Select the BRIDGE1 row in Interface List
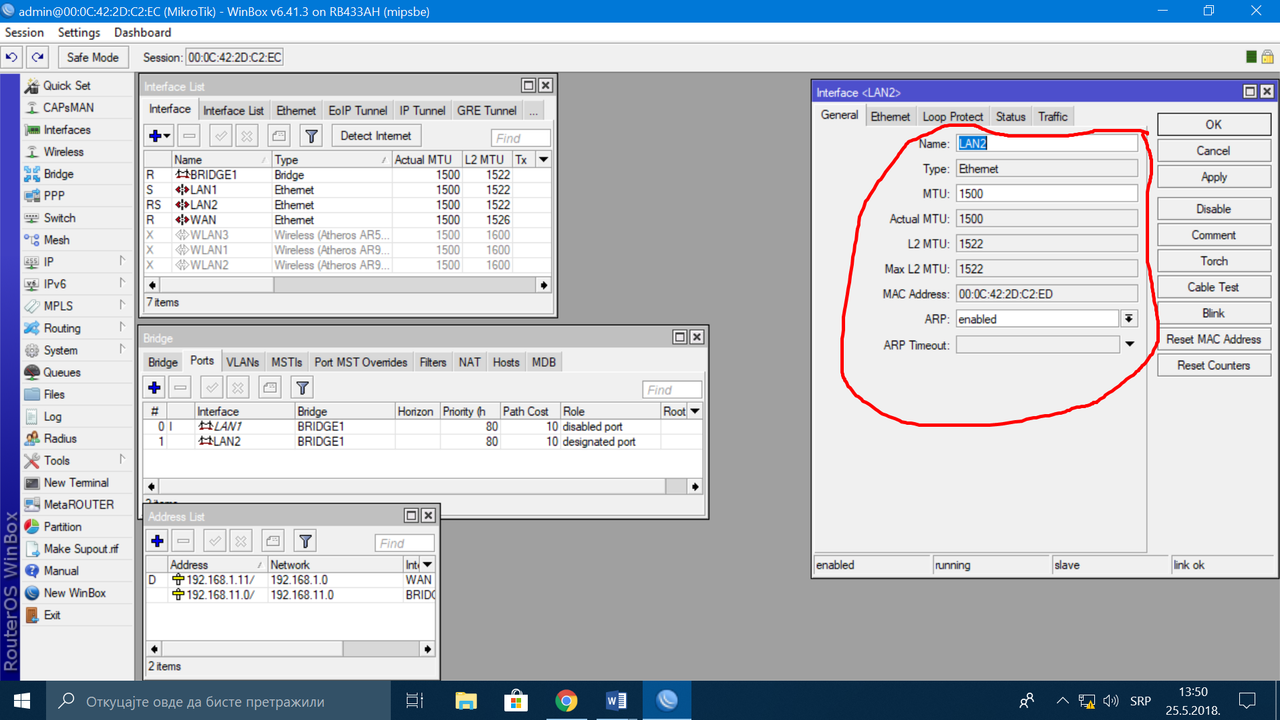1280x720 pixels. tap(348, 175)
